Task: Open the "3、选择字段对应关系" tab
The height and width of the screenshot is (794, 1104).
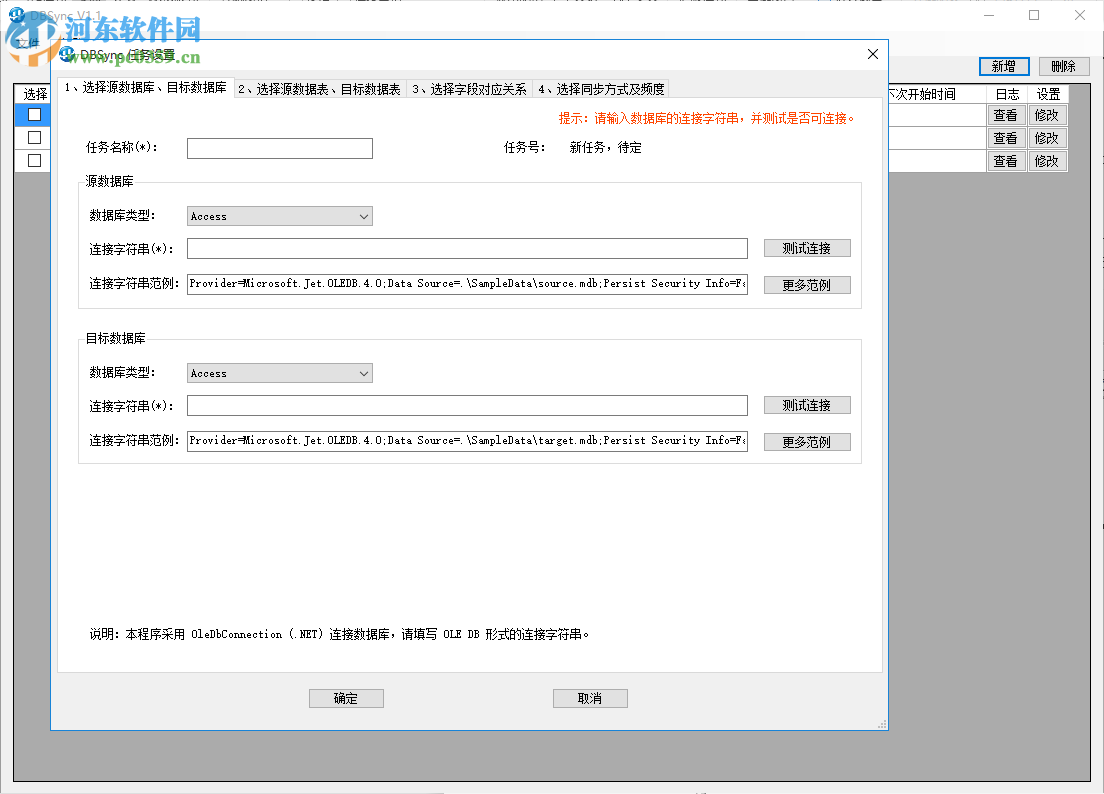Action: tap(469, 89)
